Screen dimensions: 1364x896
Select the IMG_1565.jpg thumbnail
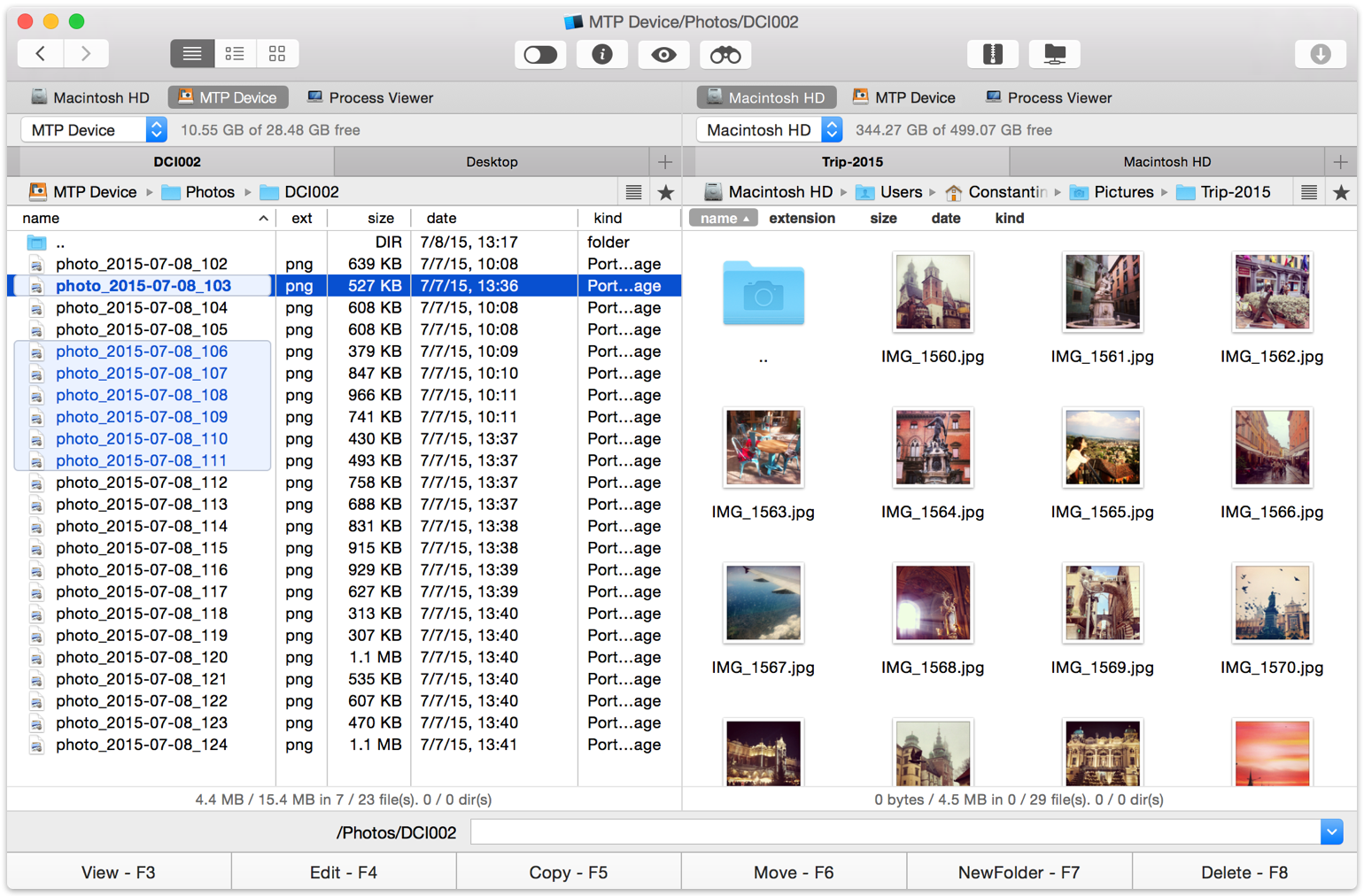point(1102,447)
